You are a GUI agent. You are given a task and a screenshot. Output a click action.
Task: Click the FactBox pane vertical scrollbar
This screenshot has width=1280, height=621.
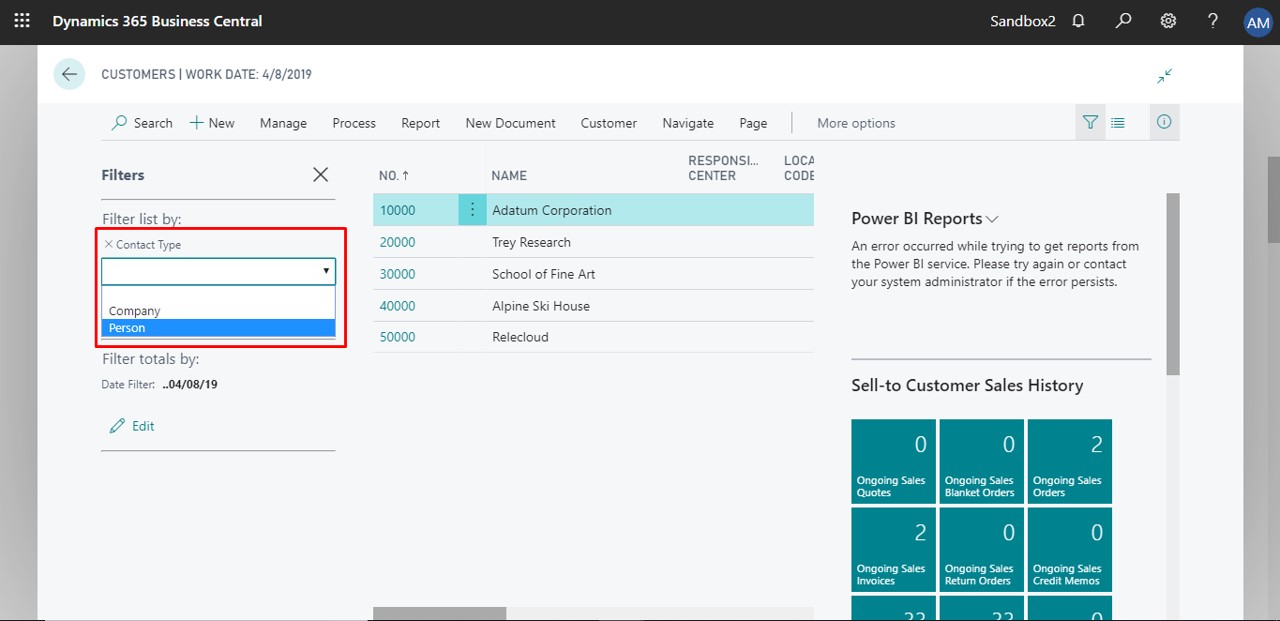[x=1173, y=284]
